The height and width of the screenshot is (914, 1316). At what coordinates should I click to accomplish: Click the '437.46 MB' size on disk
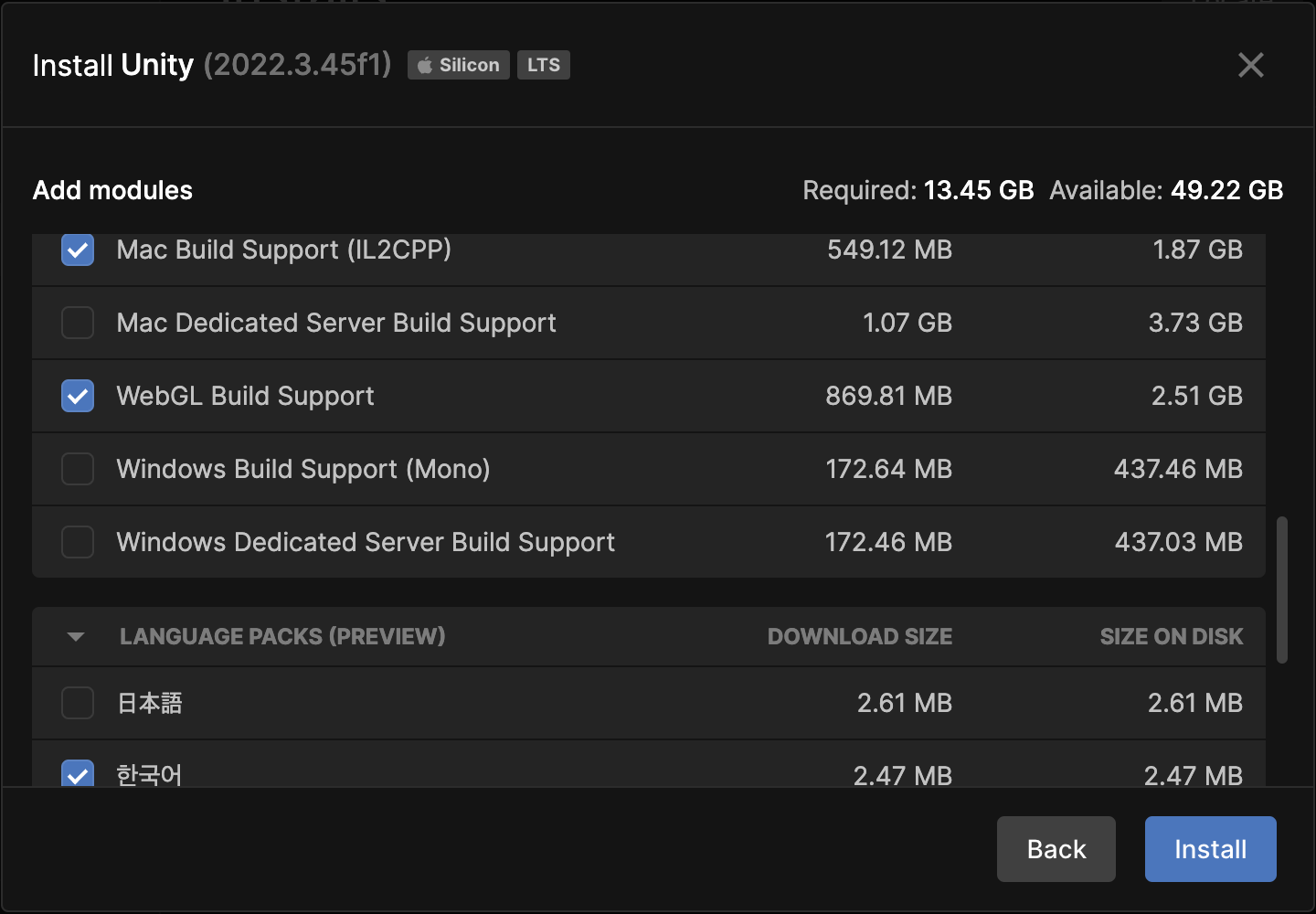coord(1178,469)
